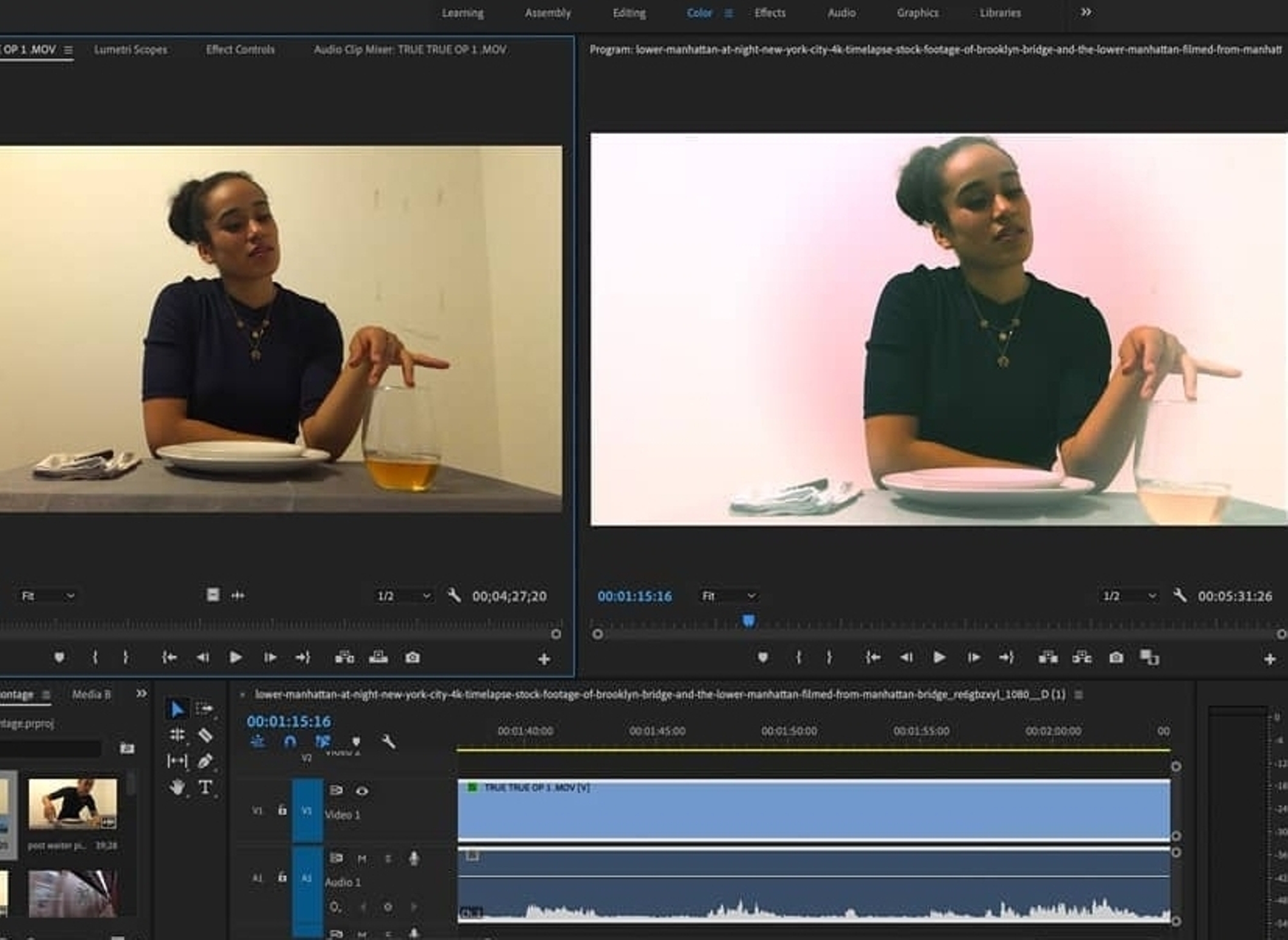
Task: Select the Selection (arrow) tool
Action: pos(177,709)
